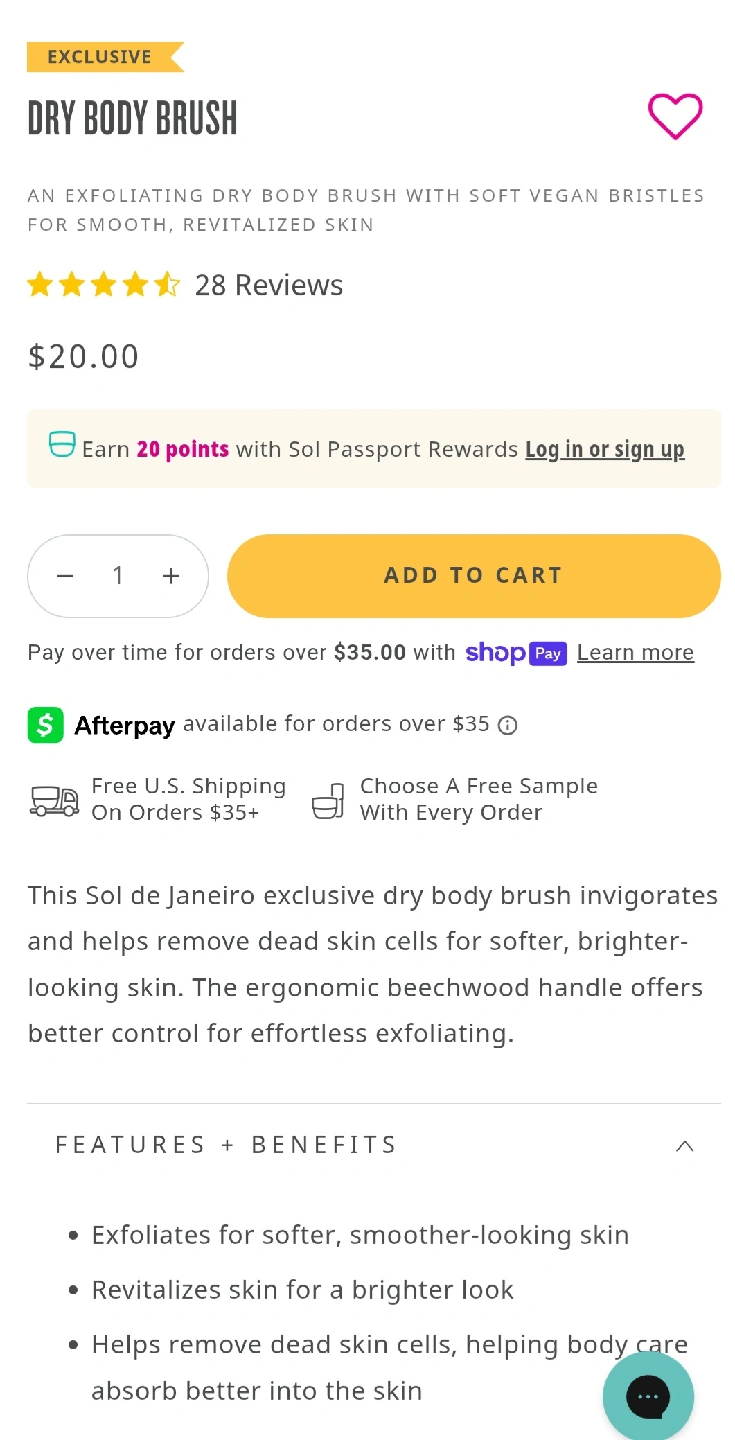Collapse the Features + Benefits section

click(x=684, y=1146)
